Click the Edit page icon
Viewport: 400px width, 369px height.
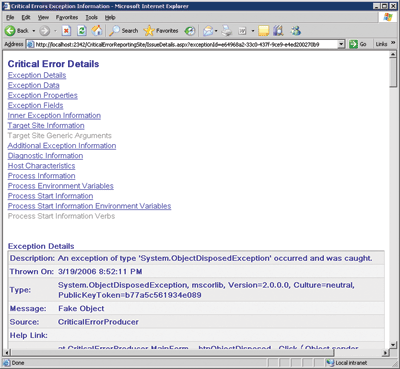coord(242,31)
